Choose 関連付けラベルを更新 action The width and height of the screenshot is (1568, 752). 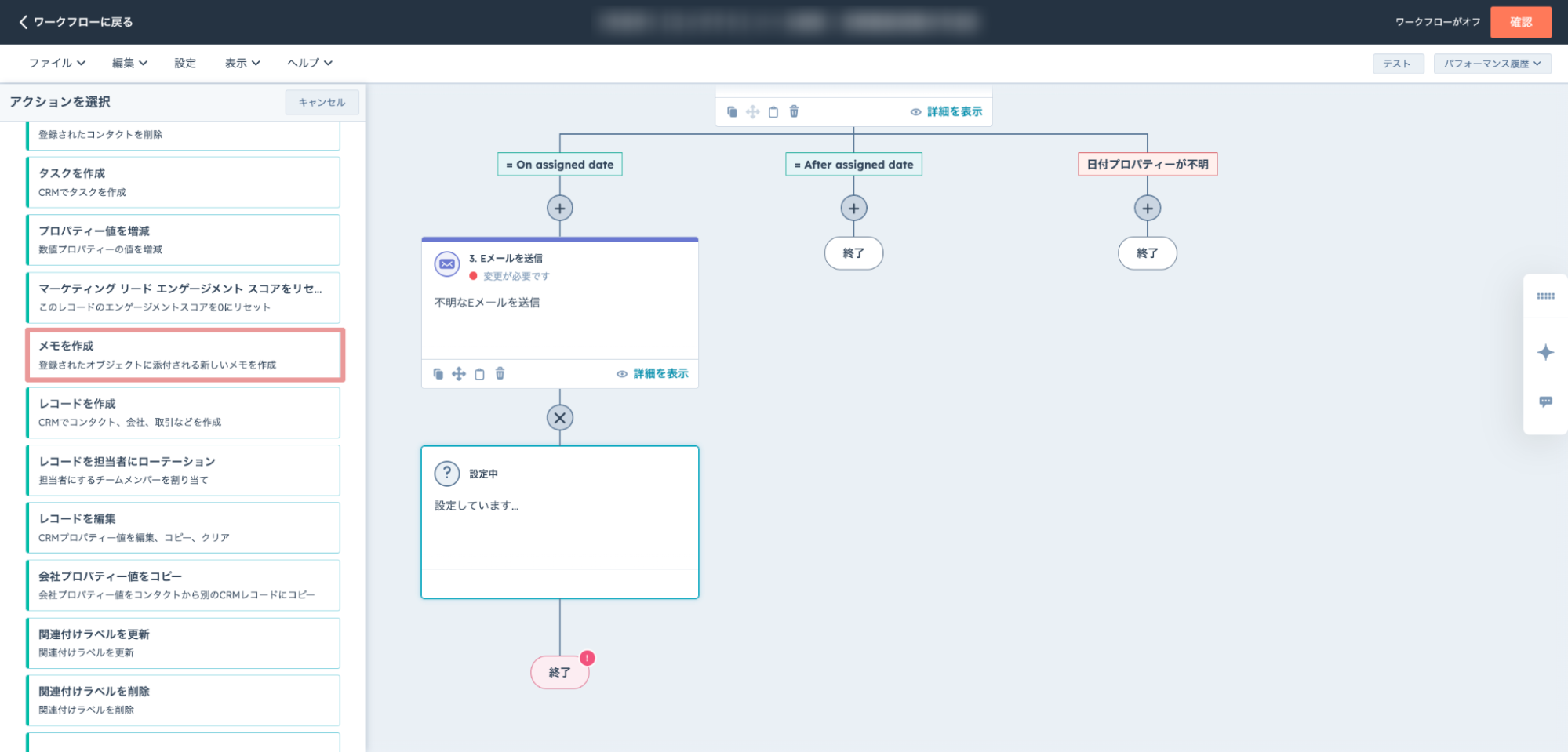coord(184,643)
